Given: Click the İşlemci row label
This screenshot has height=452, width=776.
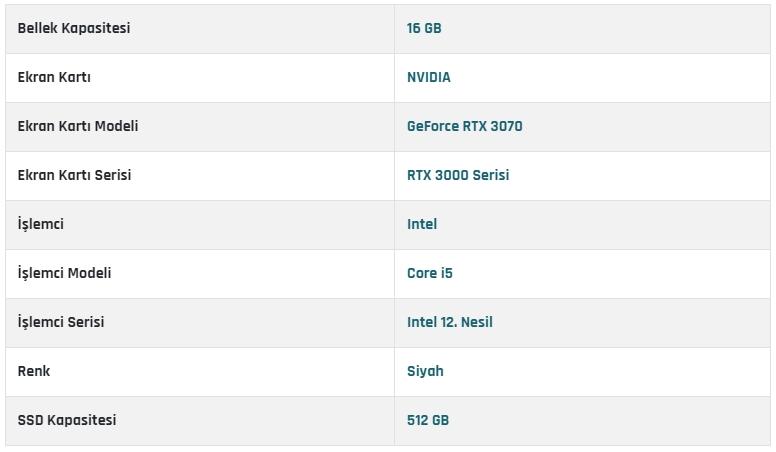Looking at the screenshot, I should coord(41,224).
